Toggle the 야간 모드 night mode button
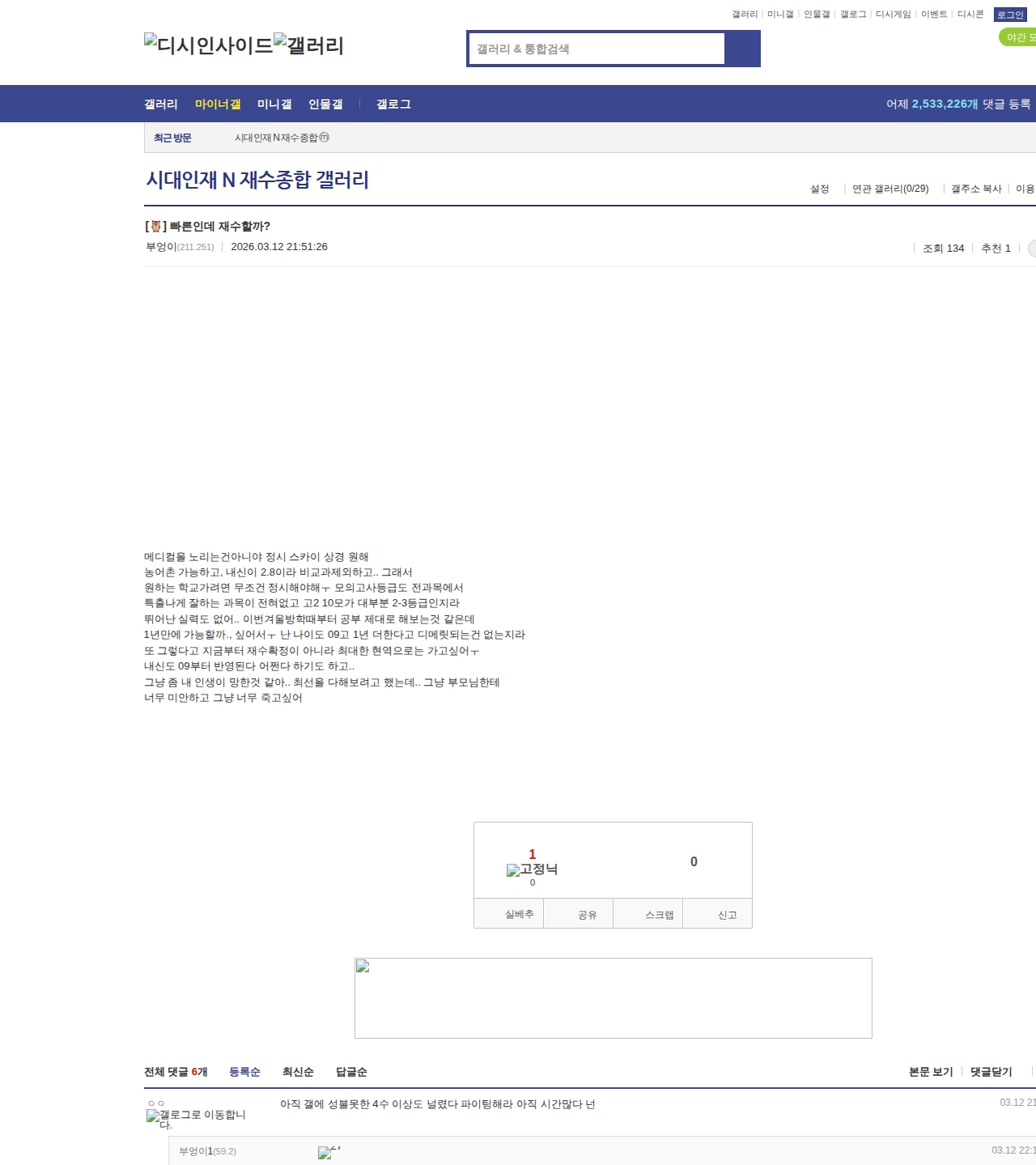 click(1019, 37)
